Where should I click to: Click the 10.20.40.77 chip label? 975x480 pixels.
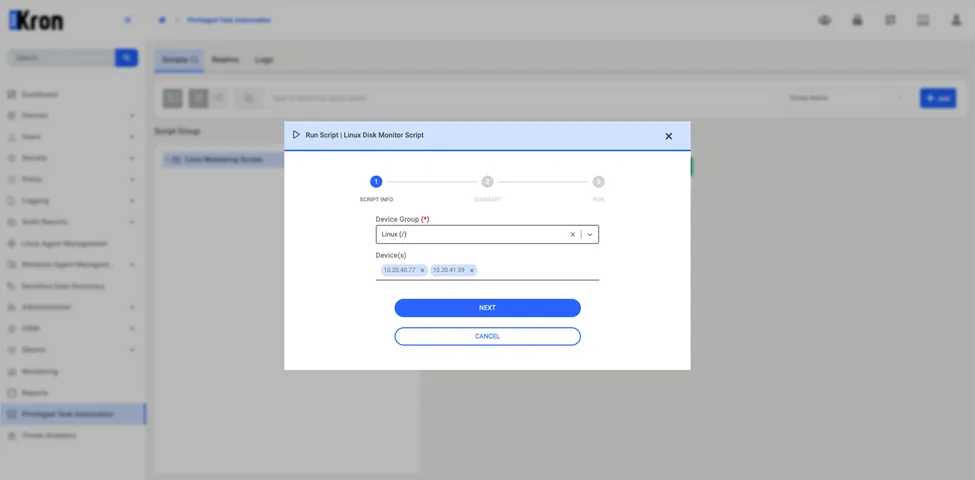[x=399, y=270]
